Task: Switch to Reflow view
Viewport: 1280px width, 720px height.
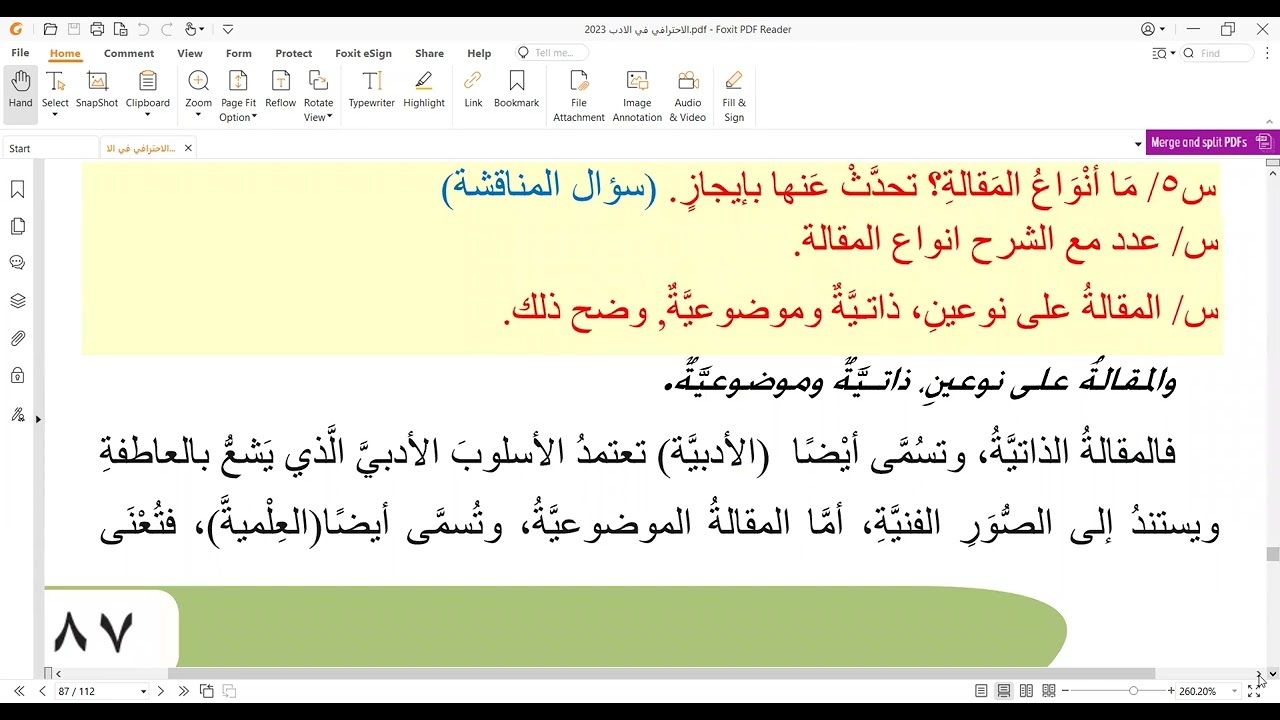Action: (281, 89)
